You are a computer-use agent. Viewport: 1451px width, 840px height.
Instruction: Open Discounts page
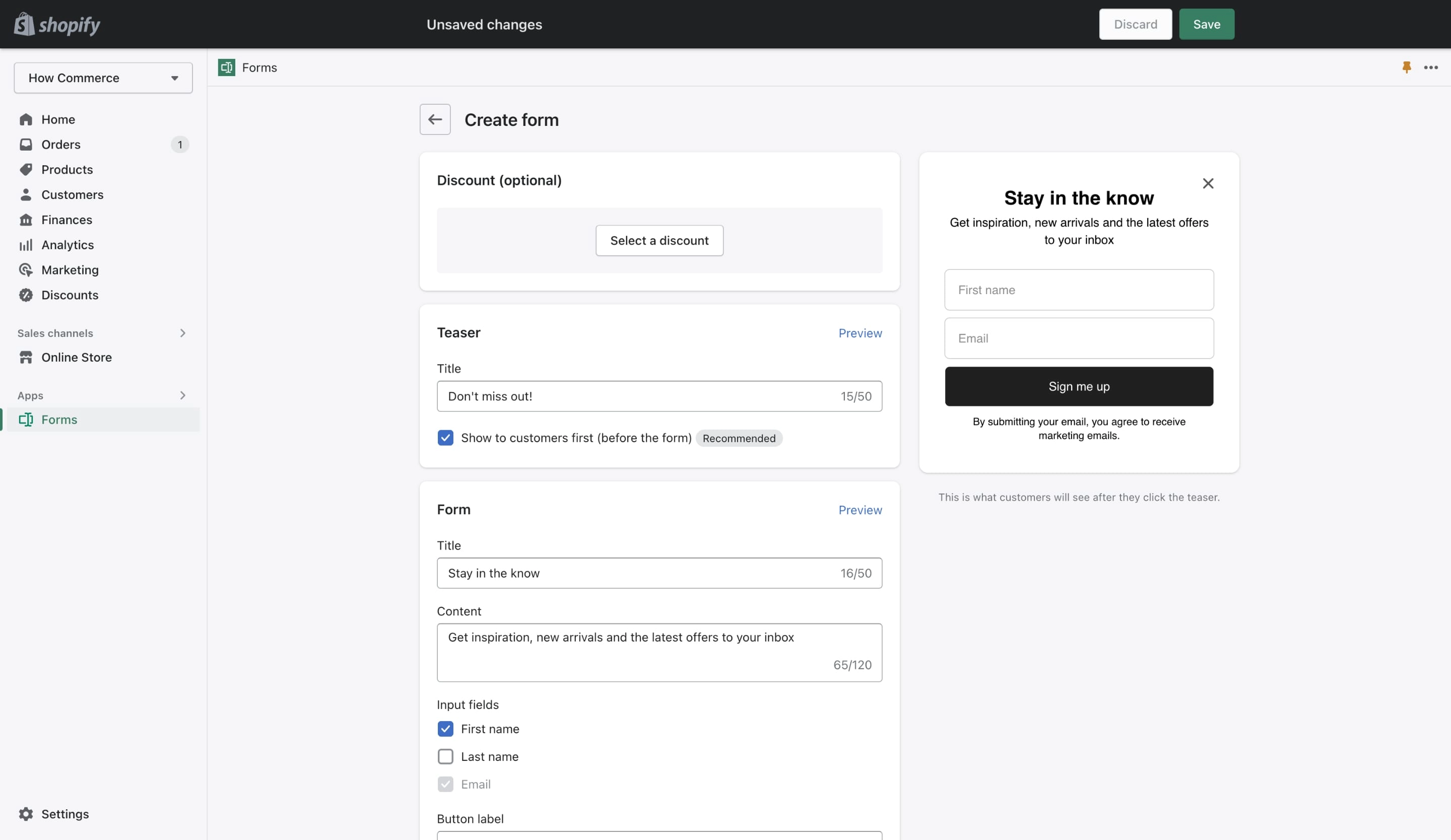70,295
